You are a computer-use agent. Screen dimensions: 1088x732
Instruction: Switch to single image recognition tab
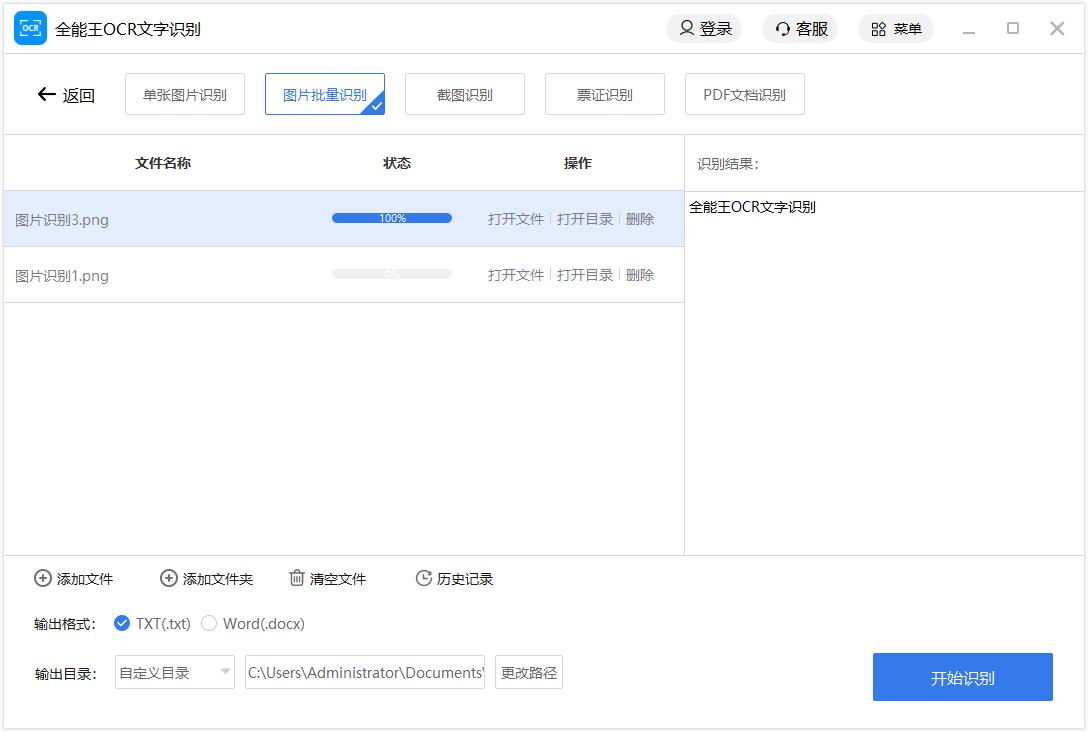185,95
